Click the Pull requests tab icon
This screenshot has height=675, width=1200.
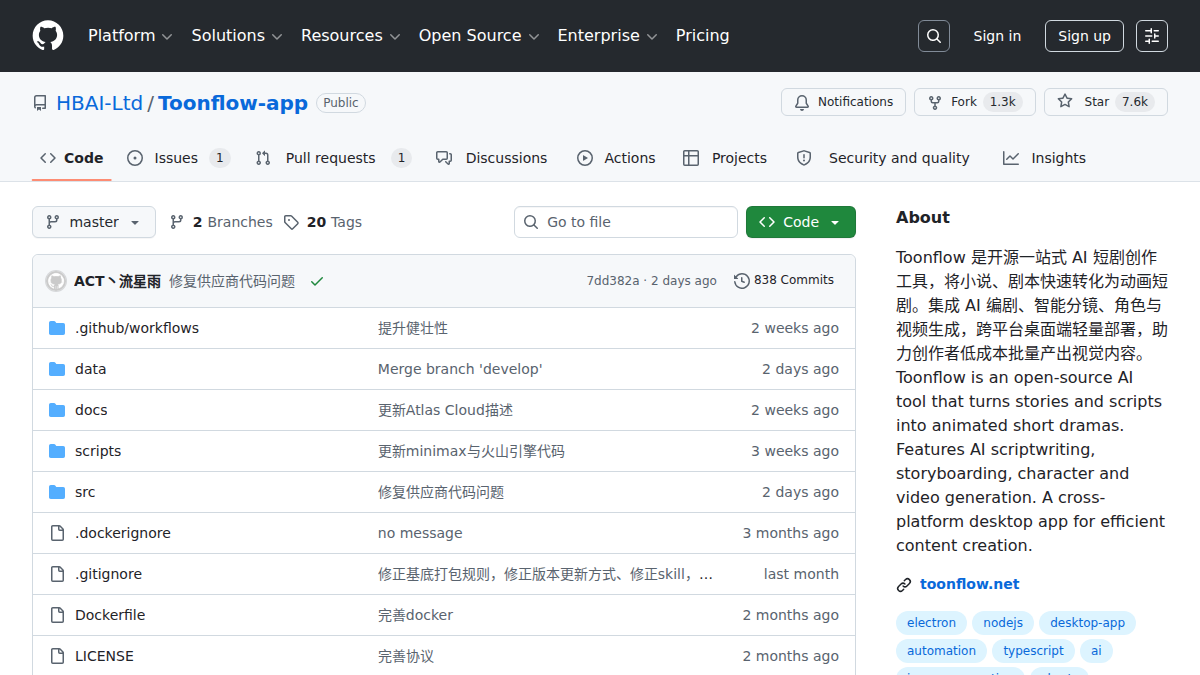coord(263,158)
